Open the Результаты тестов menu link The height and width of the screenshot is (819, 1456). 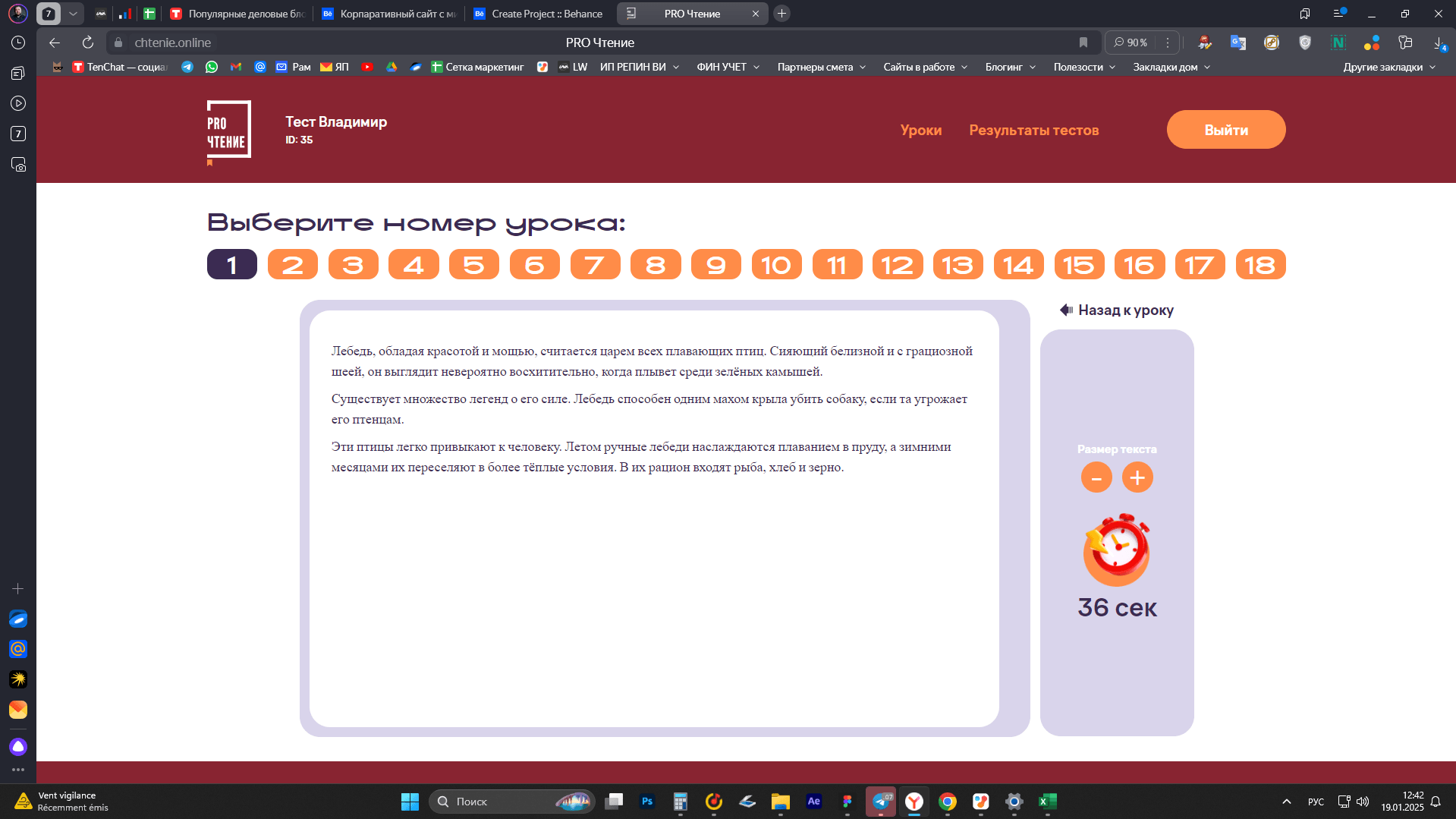pyautogui.click(x=1034, y=130)
